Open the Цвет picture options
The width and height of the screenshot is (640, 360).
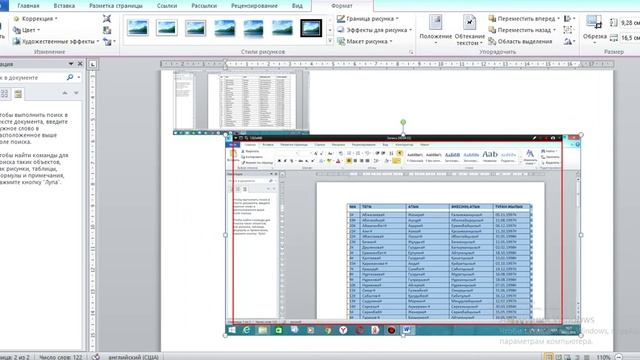click(x=26, y=30)
